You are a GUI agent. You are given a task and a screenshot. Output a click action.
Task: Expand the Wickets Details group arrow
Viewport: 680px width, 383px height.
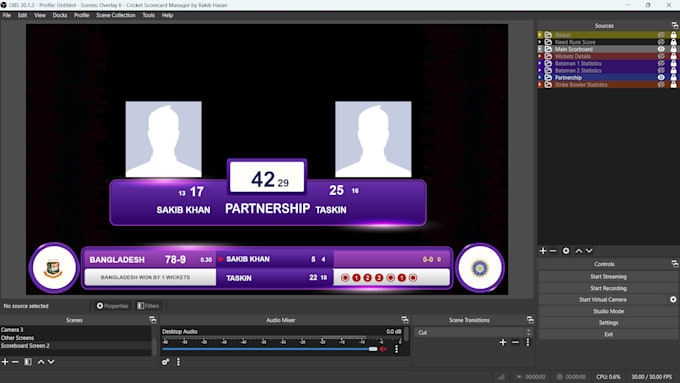(540, 56)
